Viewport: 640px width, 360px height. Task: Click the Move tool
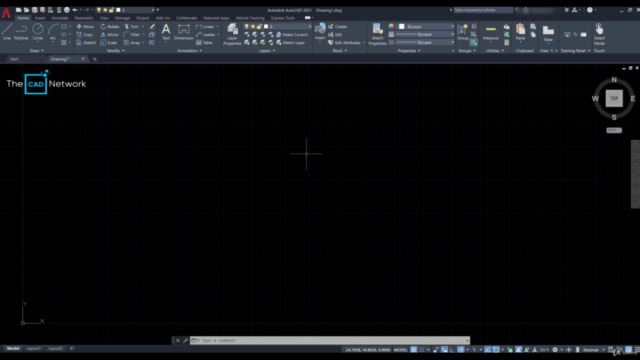coord(85,27)
